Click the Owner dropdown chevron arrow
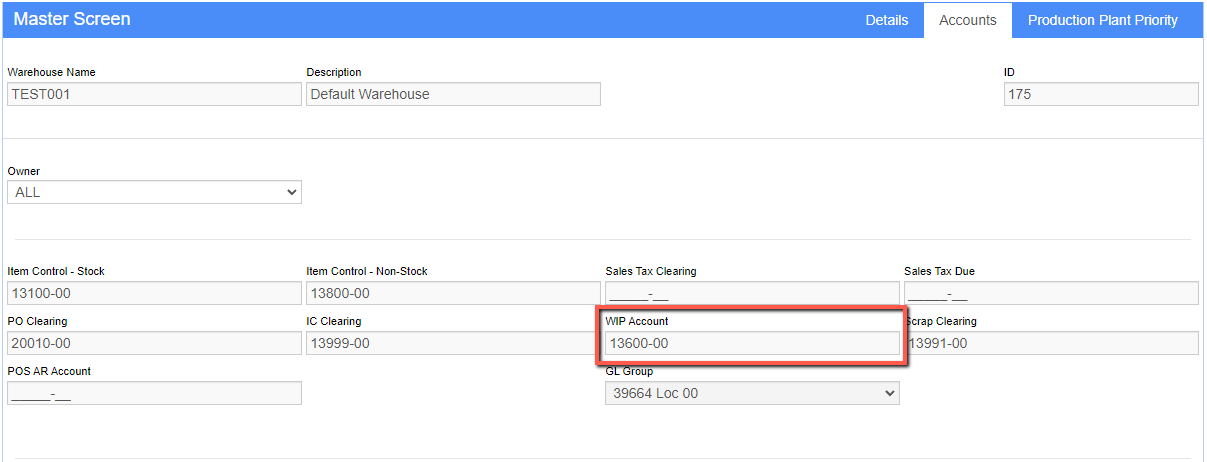The image size is (1207, 462). (x=291, y=192)
